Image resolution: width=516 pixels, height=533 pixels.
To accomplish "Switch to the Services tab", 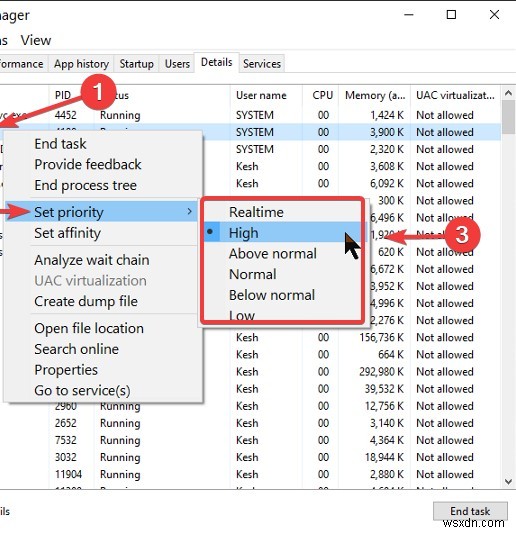I will tap(262, 64).
